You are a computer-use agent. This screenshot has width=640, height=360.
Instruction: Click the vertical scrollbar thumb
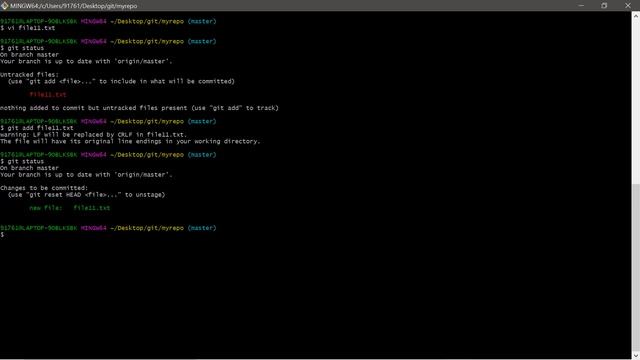pyautogui.click(x=636, y=267)
